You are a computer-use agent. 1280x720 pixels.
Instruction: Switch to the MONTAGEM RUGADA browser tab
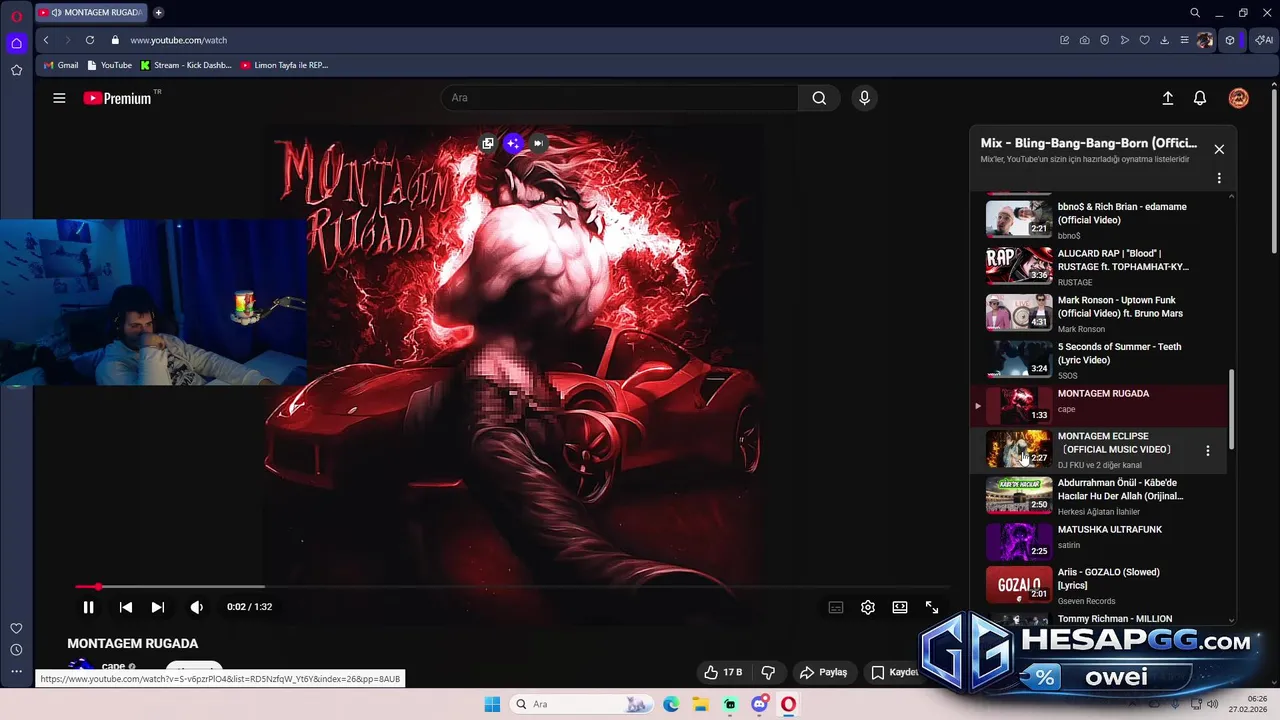(90, 13)
